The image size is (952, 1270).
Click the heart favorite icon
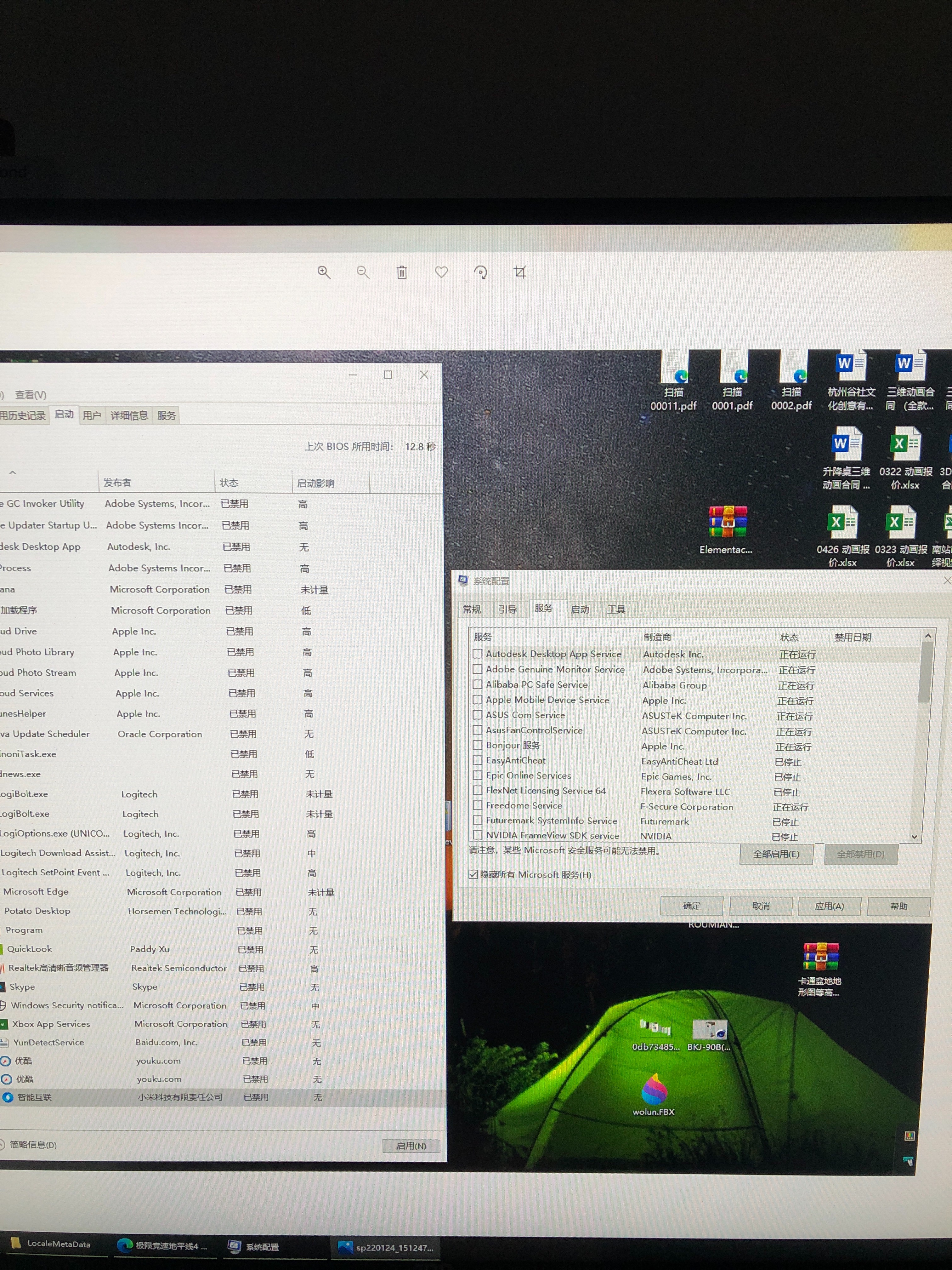point(441,272)
